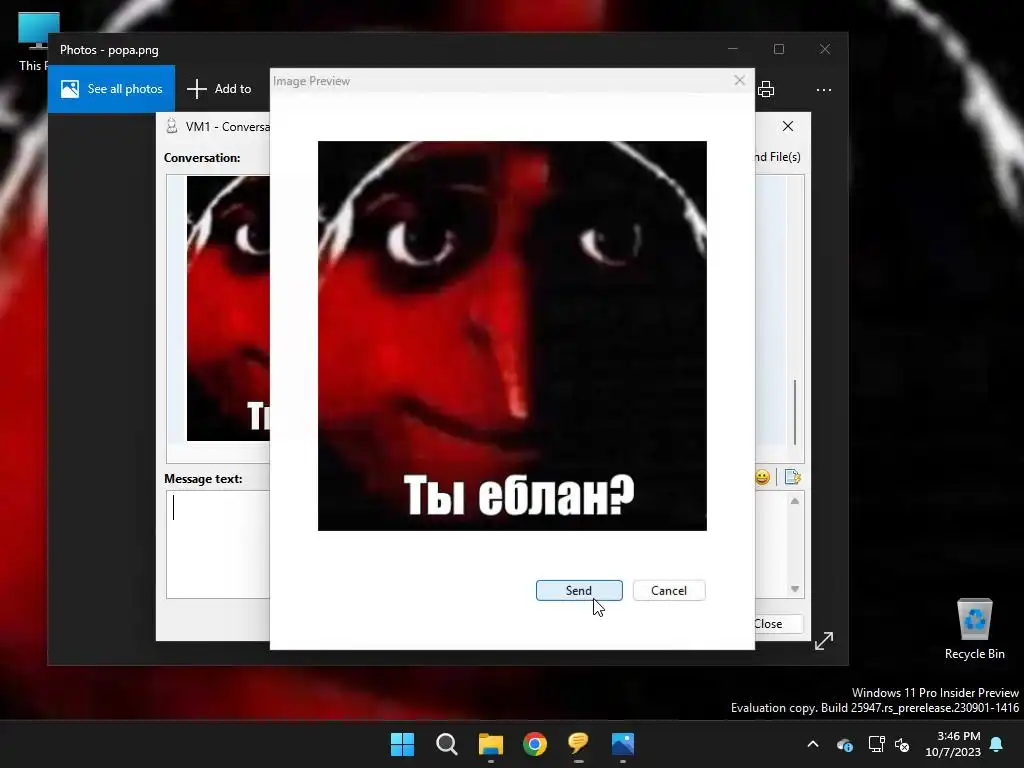Open the messenger app on the taskbar
The height and width of the screenshot is (768, 1024).
coord(579,744)
